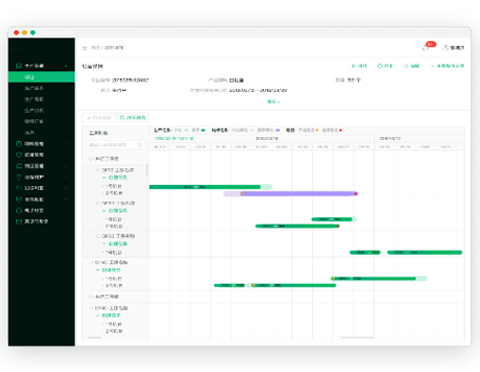Click the magnifier icon in process search box
Image resolution: width=480 pixels, height=372 pixels.
[x=140, y=145]
